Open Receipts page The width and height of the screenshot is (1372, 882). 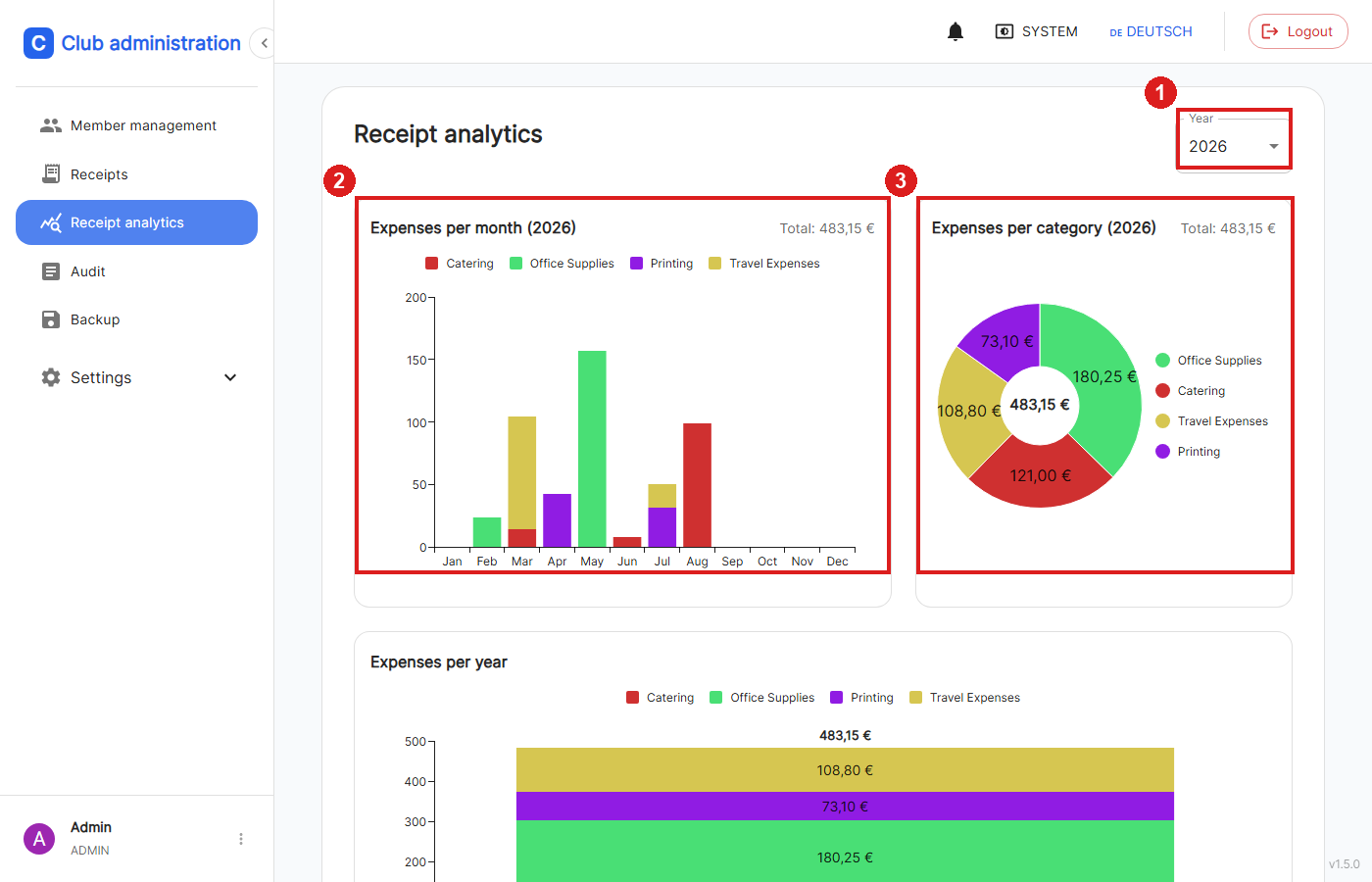(136, 174)
